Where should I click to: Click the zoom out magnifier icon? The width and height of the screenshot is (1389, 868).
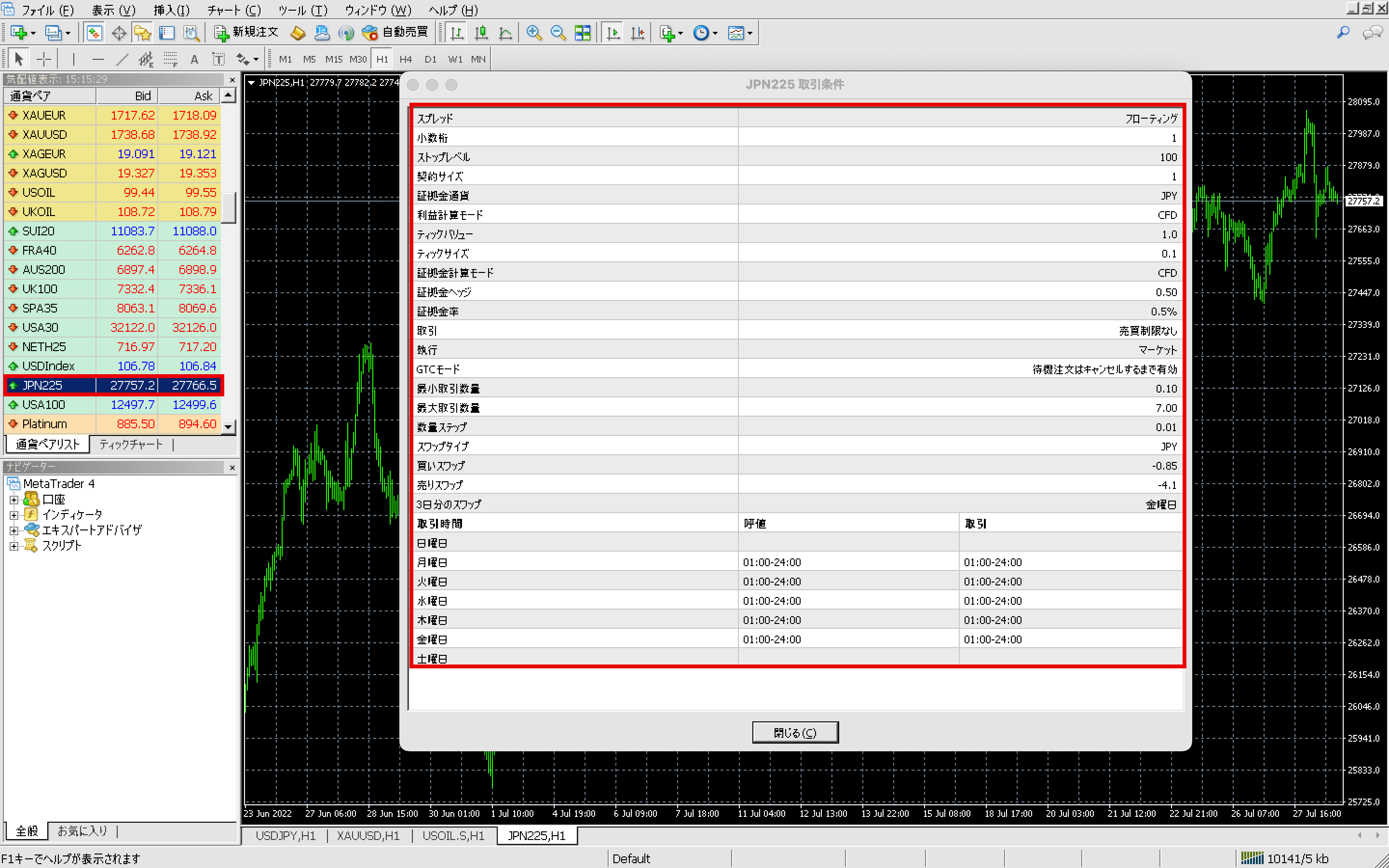pos(558,33)
